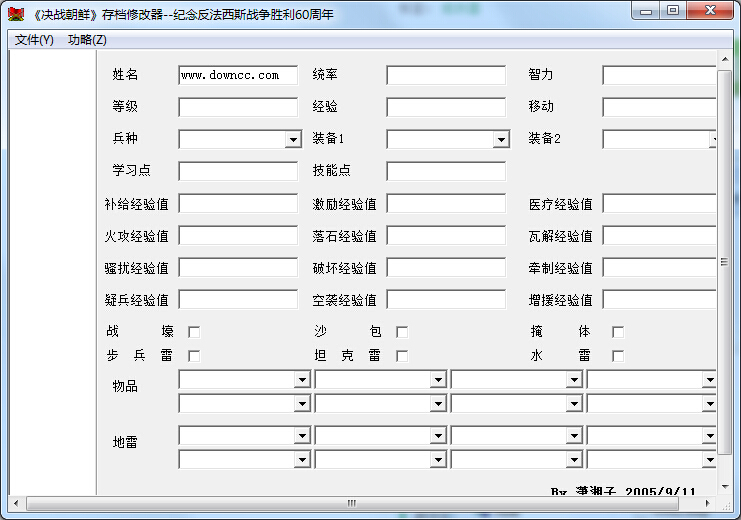Click the application icon in the title bar
The image size is (741, 520).
[16, 14]
